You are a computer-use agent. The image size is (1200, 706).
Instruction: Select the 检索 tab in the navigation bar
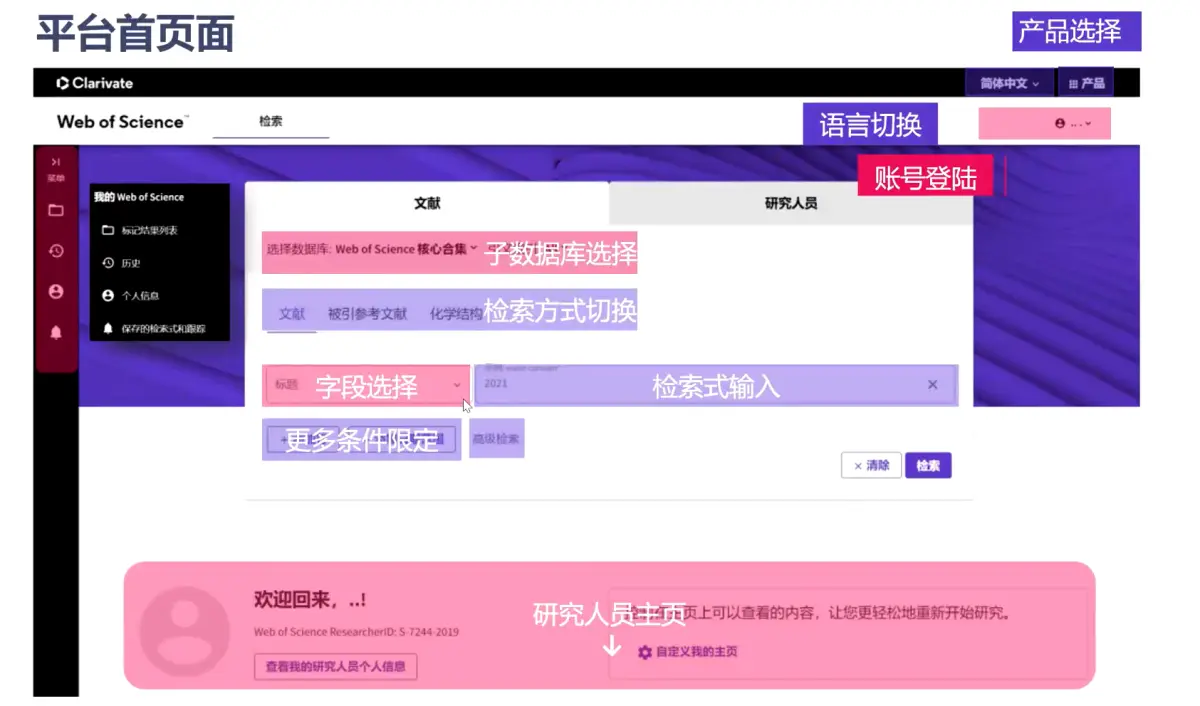271,121
